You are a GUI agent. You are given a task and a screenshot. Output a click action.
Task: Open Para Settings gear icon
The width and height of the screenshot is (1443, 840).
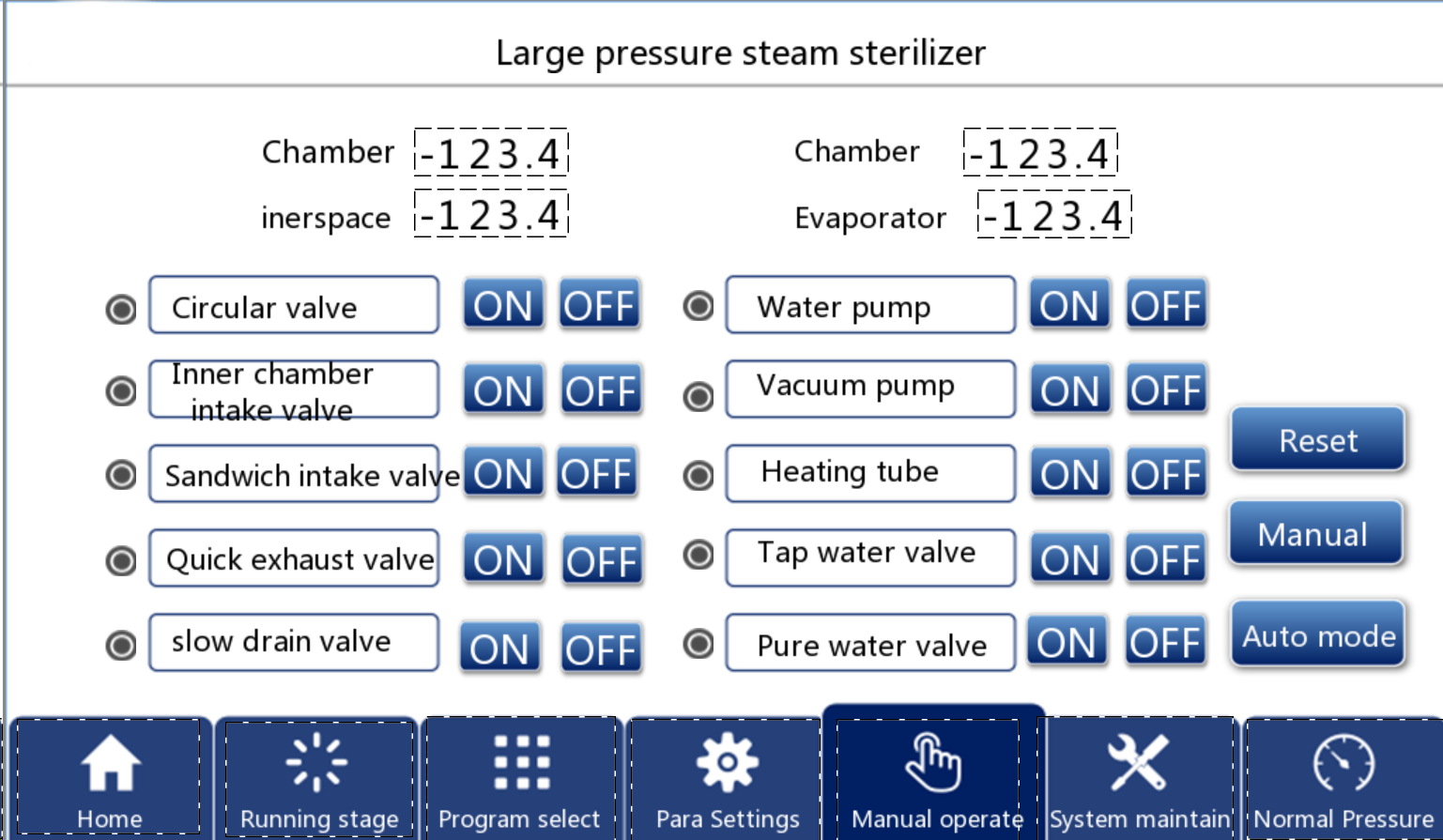click(727, 762)
